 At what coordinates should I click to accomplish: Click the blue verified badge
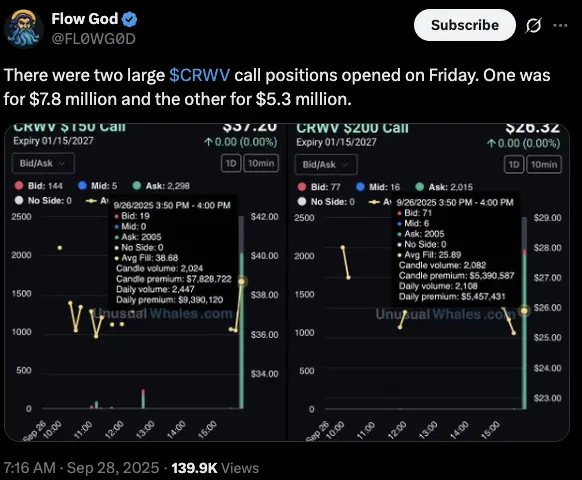click(130, 19)
